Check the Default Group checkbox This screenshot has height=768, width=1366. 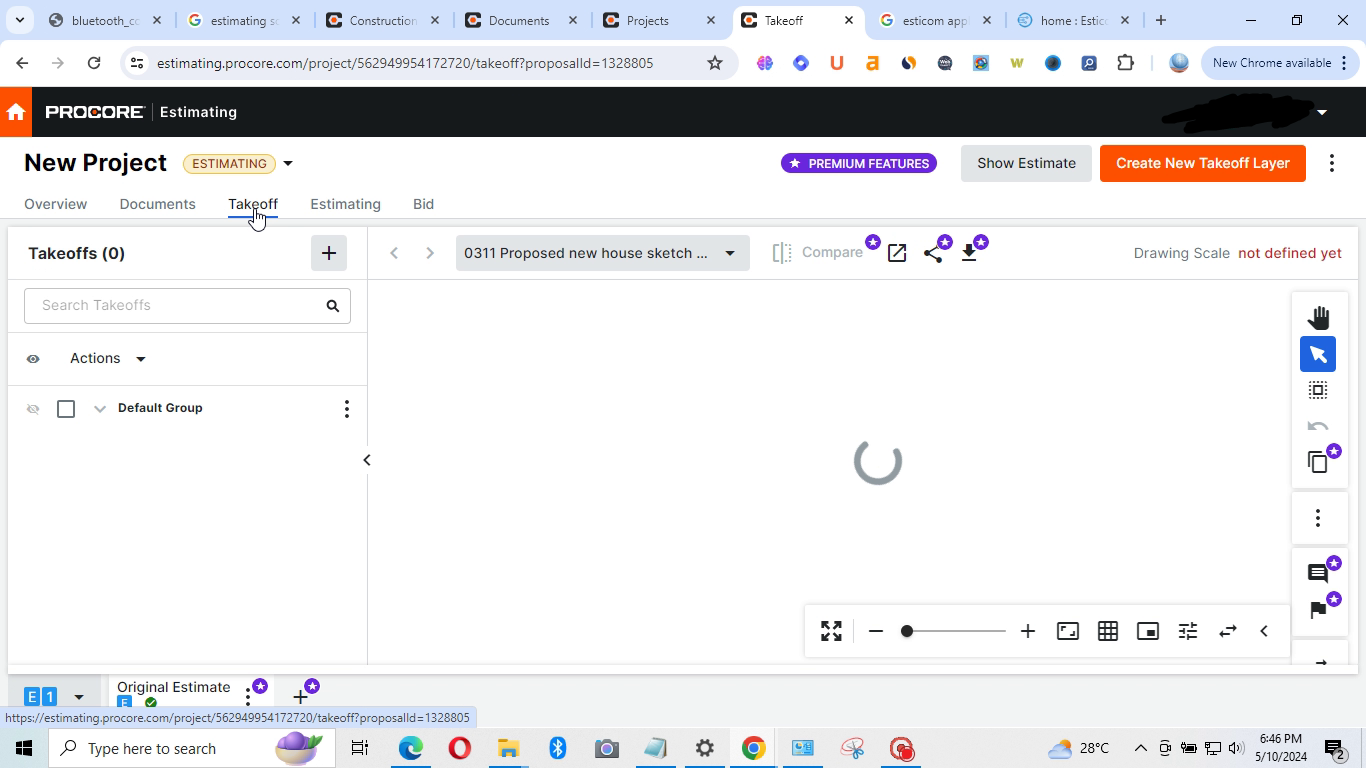point(66,409)
